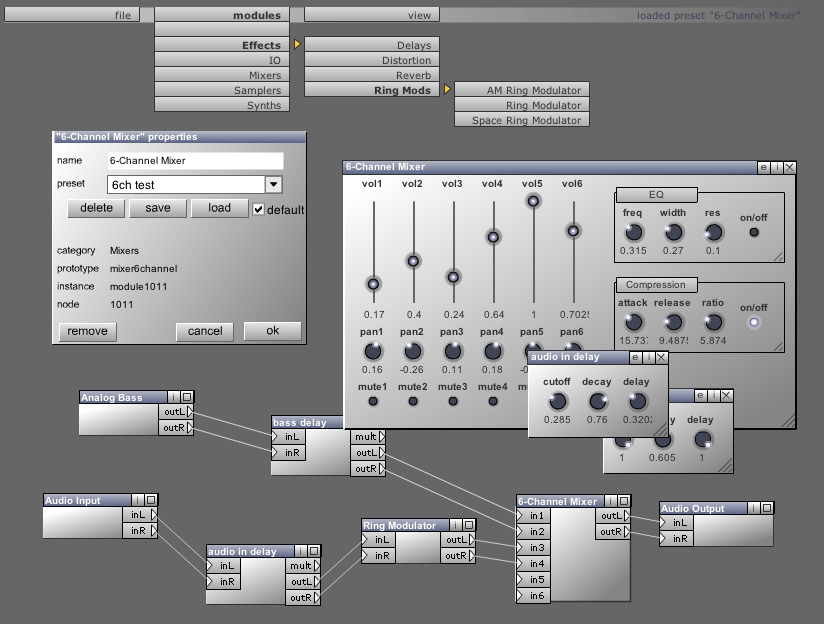Image resolution: width=824 pixels, height=624 pixels.
Task: Select the Samplers menu entry
Action: pos(222,90)
